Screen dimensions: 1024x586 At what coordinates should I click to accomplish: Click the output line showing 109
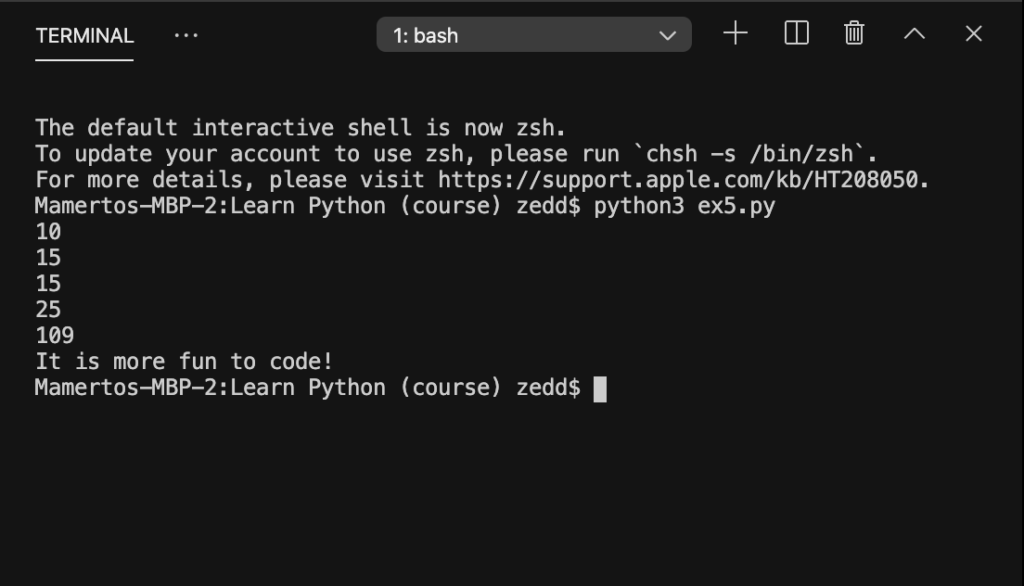point(54,336)
